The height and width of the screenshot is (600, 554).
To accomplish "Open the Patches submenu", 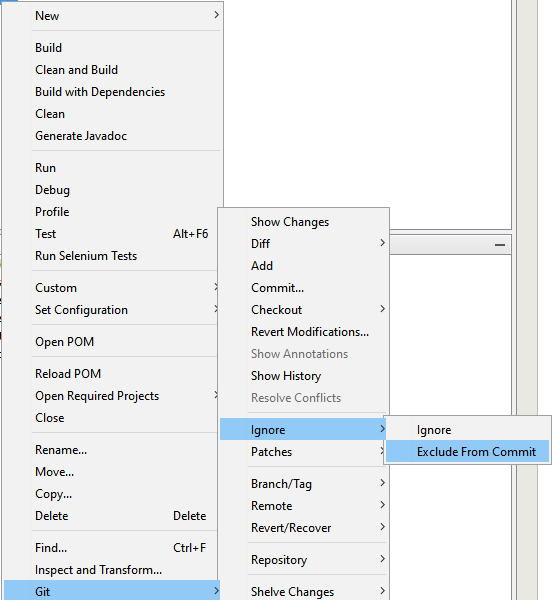I will (x=303, y=452).
